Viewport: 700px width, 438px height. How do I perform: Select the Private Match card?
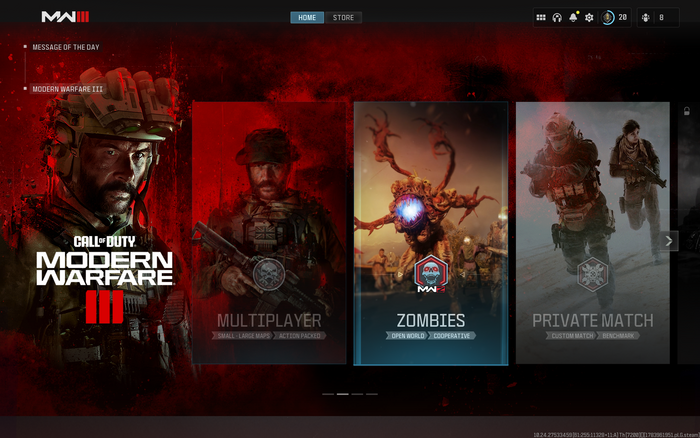pos(592,233)
